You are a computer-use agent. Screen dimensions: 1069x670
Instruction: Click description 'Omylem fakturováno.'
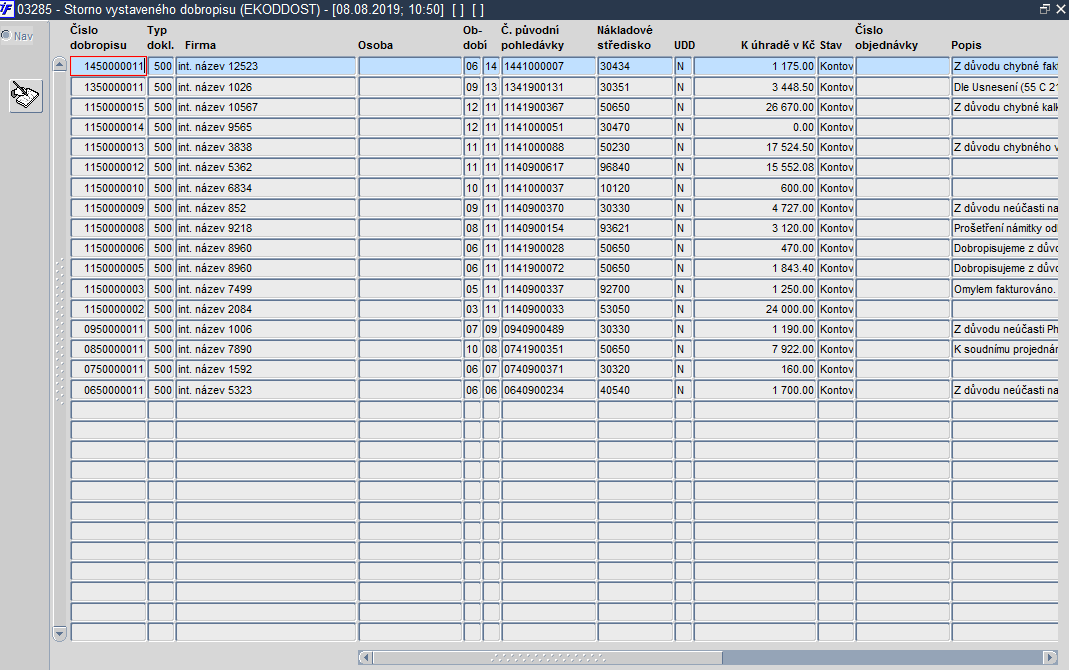(x=1005, y=289)
